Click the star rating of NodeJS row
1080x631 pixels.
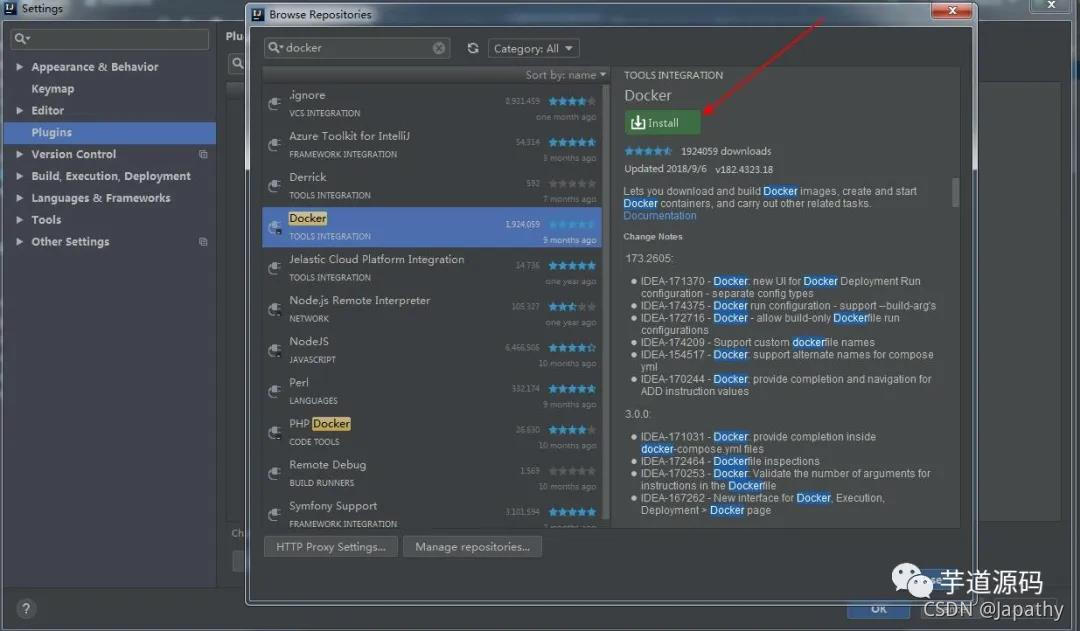[x=572, y=348]
